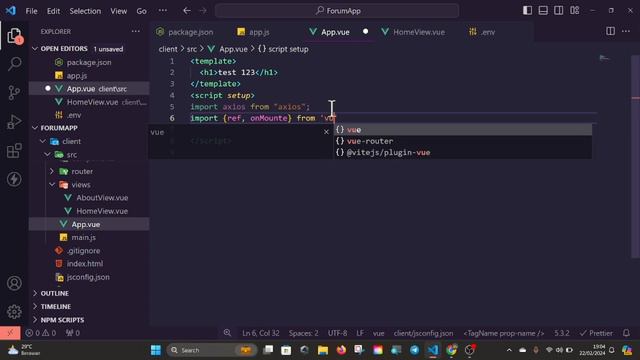Open AboutView.vue in the file tree
The width and height of the screenshot is (640, 360).
point(102,198)
